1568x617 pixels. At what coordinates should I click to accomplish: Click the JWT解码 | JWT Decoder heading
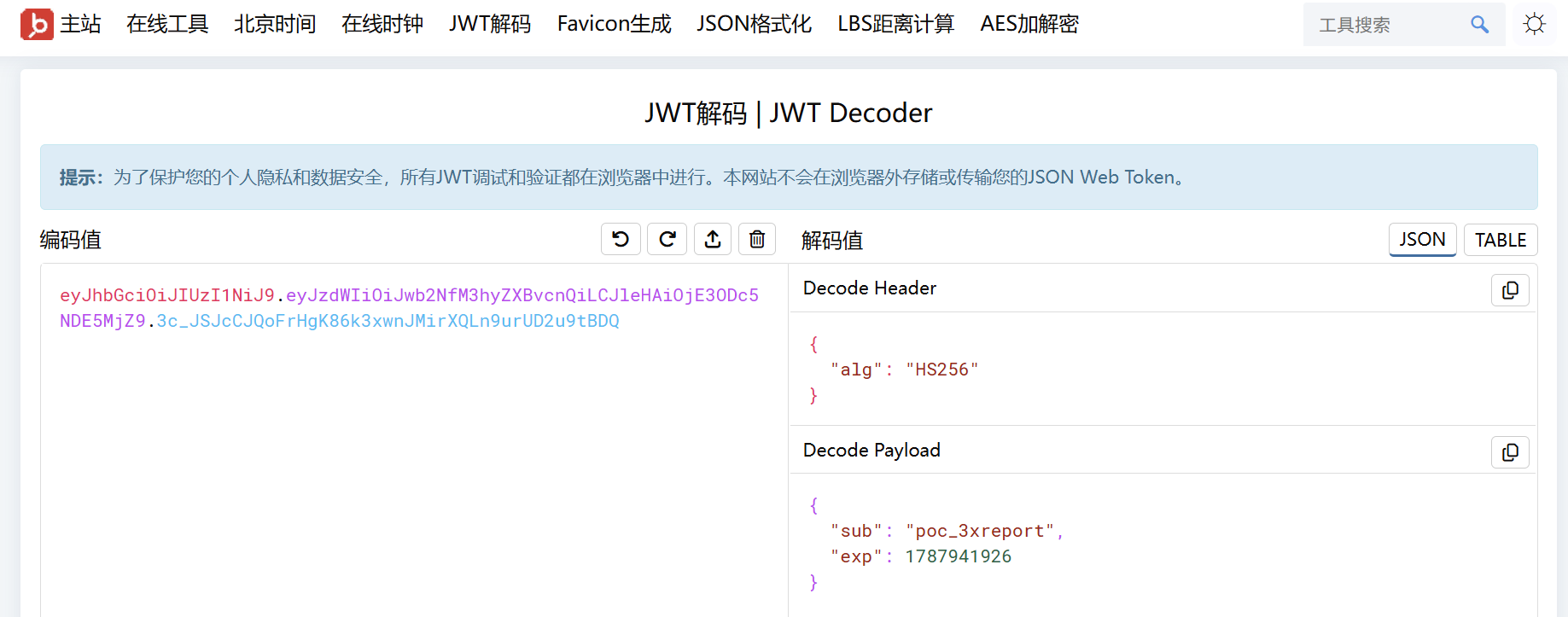point(789,113)
